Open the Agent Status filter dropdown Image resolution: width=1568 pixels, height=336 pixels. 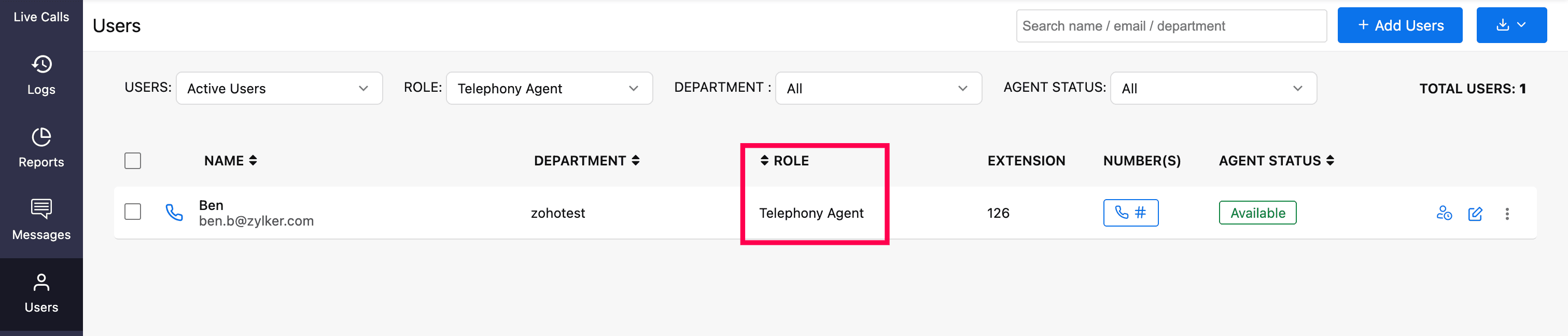[x=1213, y=88]
